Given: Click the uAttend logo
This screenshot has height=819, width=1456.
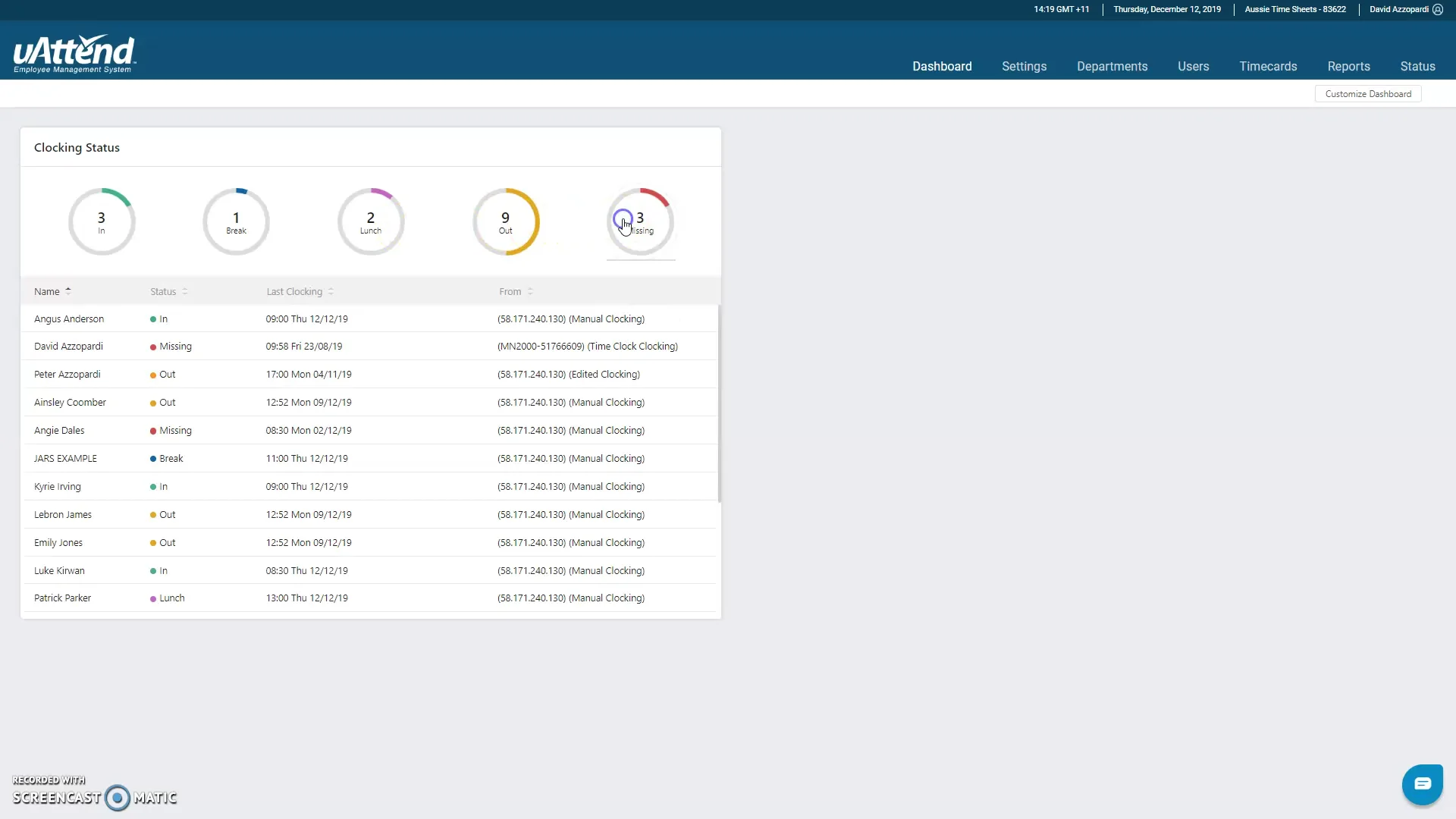Looking at the screenshot, I should pyautogui.click(x=74, y=54).
